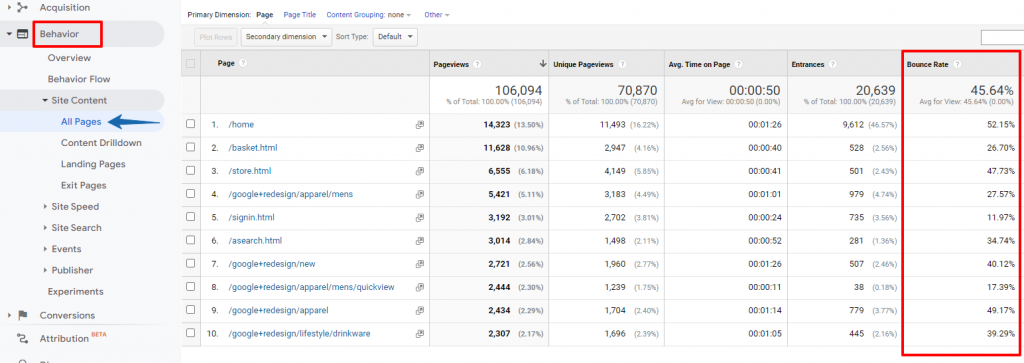Open /store.html external link icon

pyautogui.click(x=420, y=171)
